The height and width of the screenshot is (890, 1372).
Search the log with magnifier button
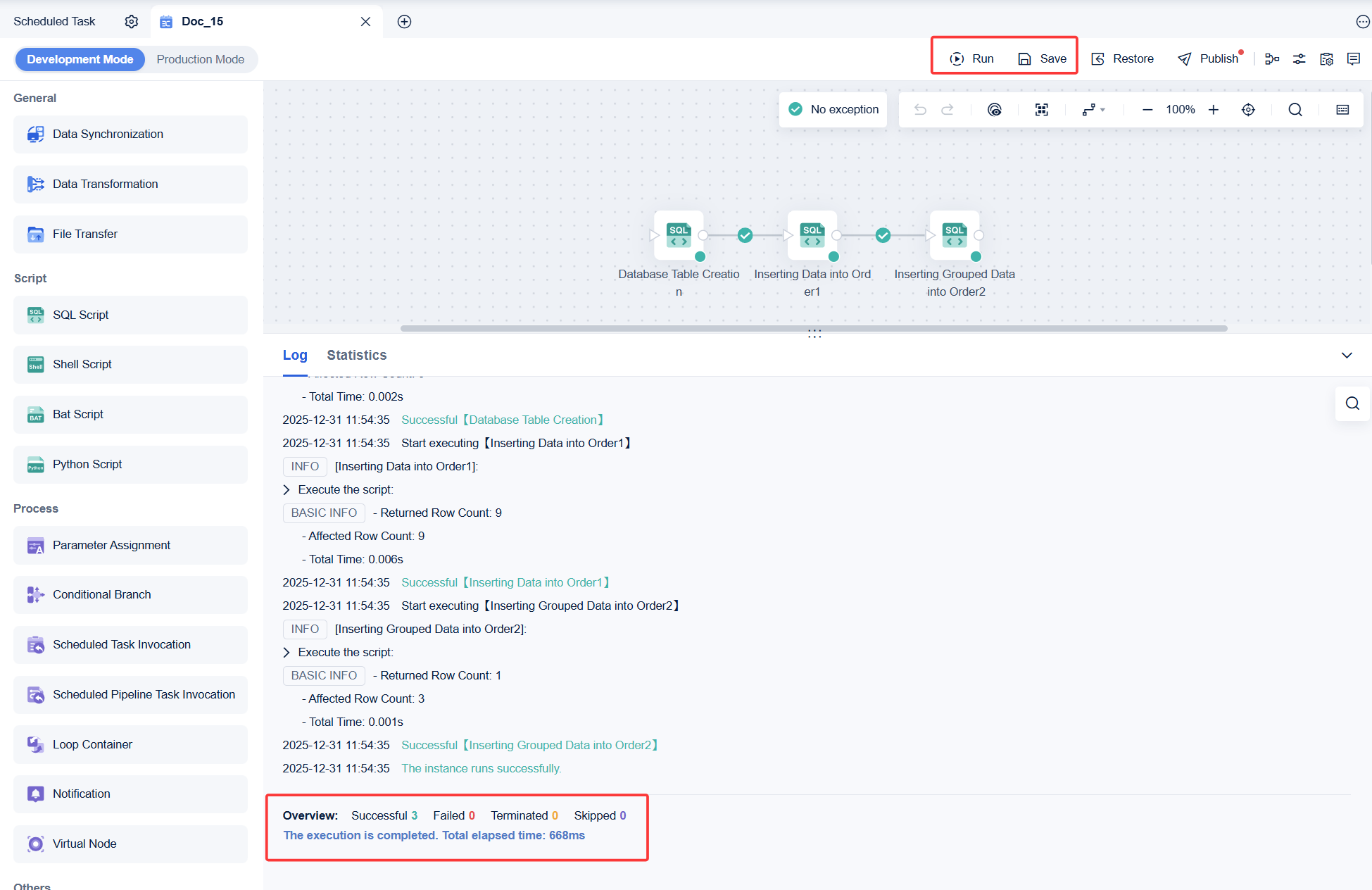tap(1352, 403)
